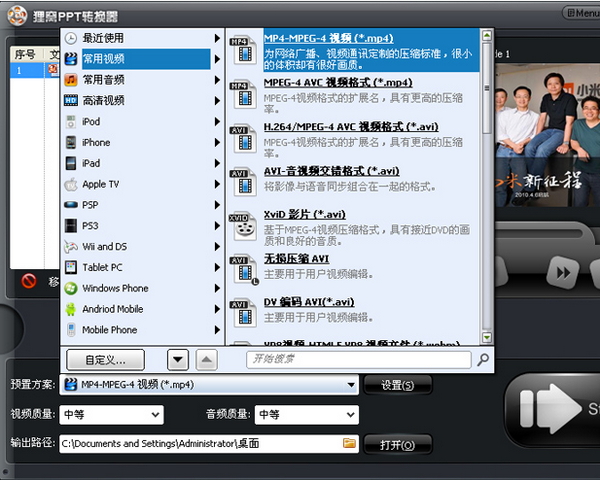
Task: Click the iPod device icon
Action: pos(71,122)
